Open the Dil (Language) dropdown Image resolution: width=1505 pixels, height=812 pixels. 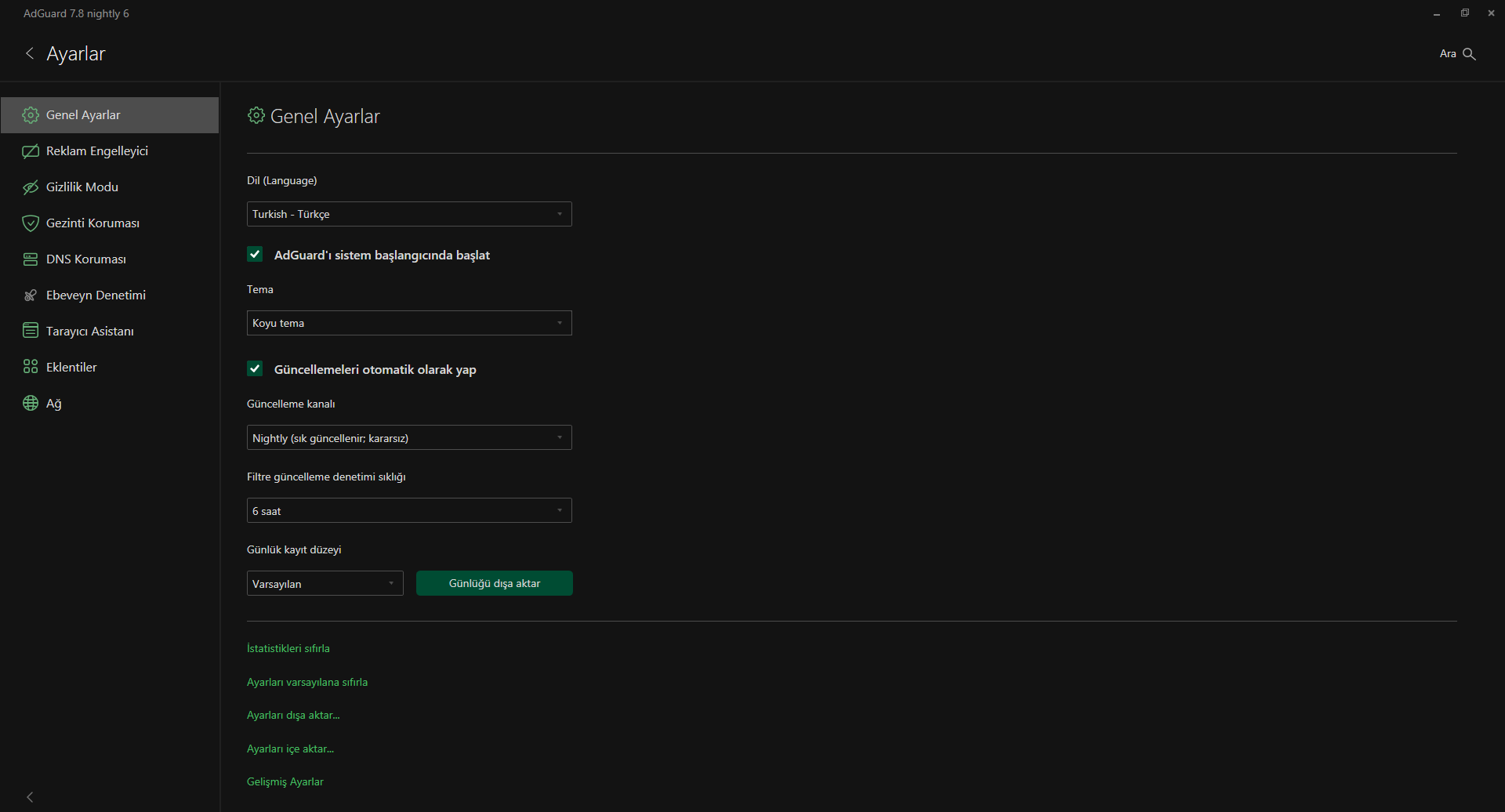[x=409, y=214]
